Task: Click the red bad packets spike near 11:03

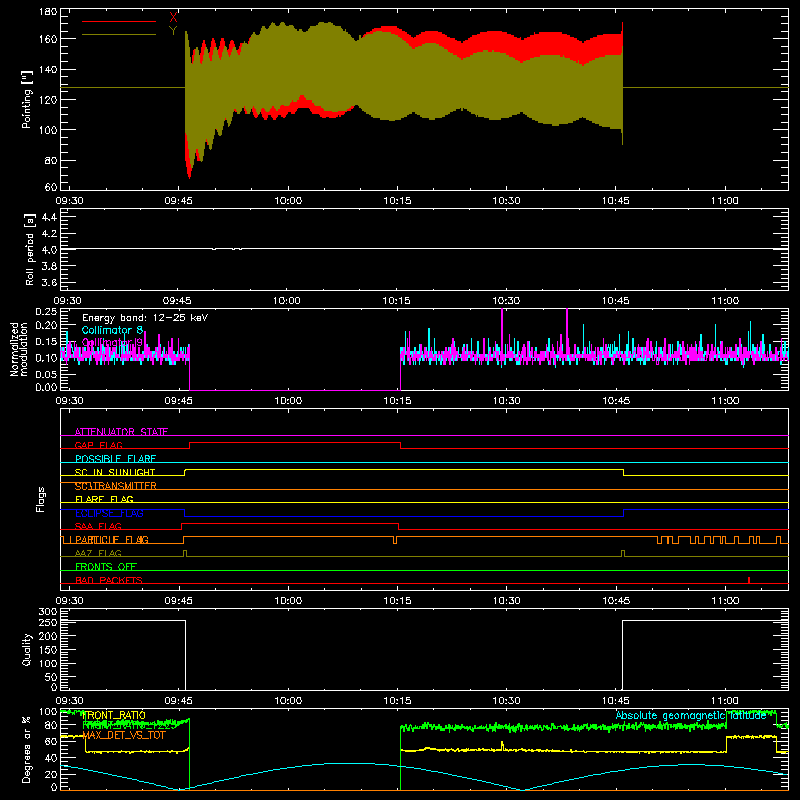Action: click(748, 580)
